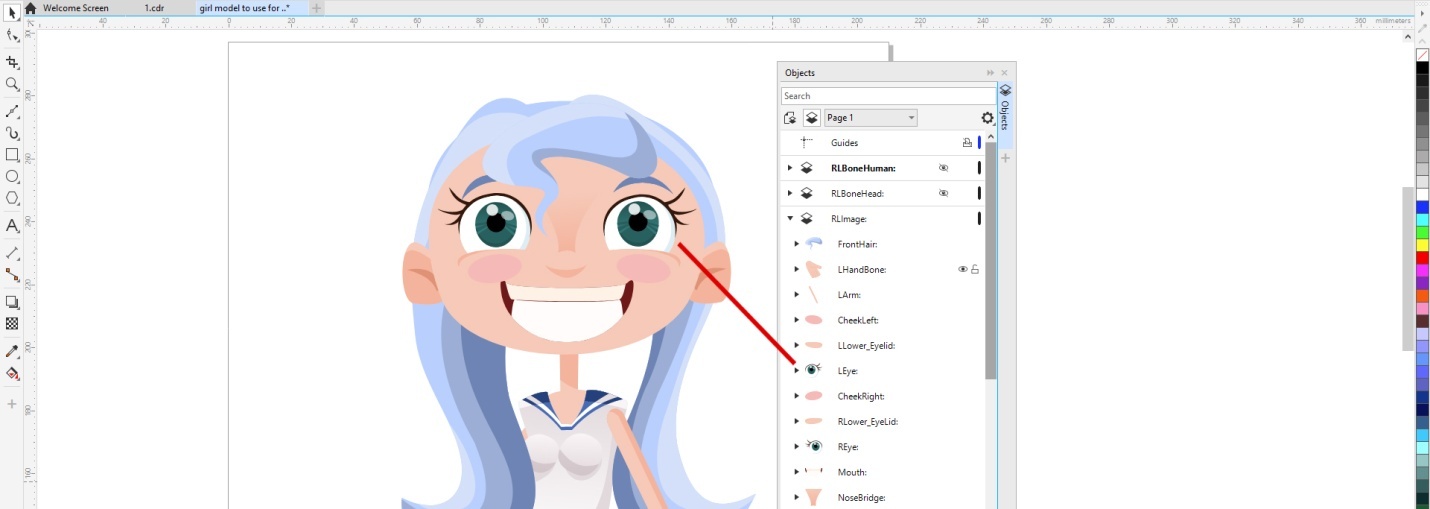The width and height of the screenshot is (1430, 509).
Task: Toggle visibility of RLBoneHuman layer
Action: click(x=943, y=168)
